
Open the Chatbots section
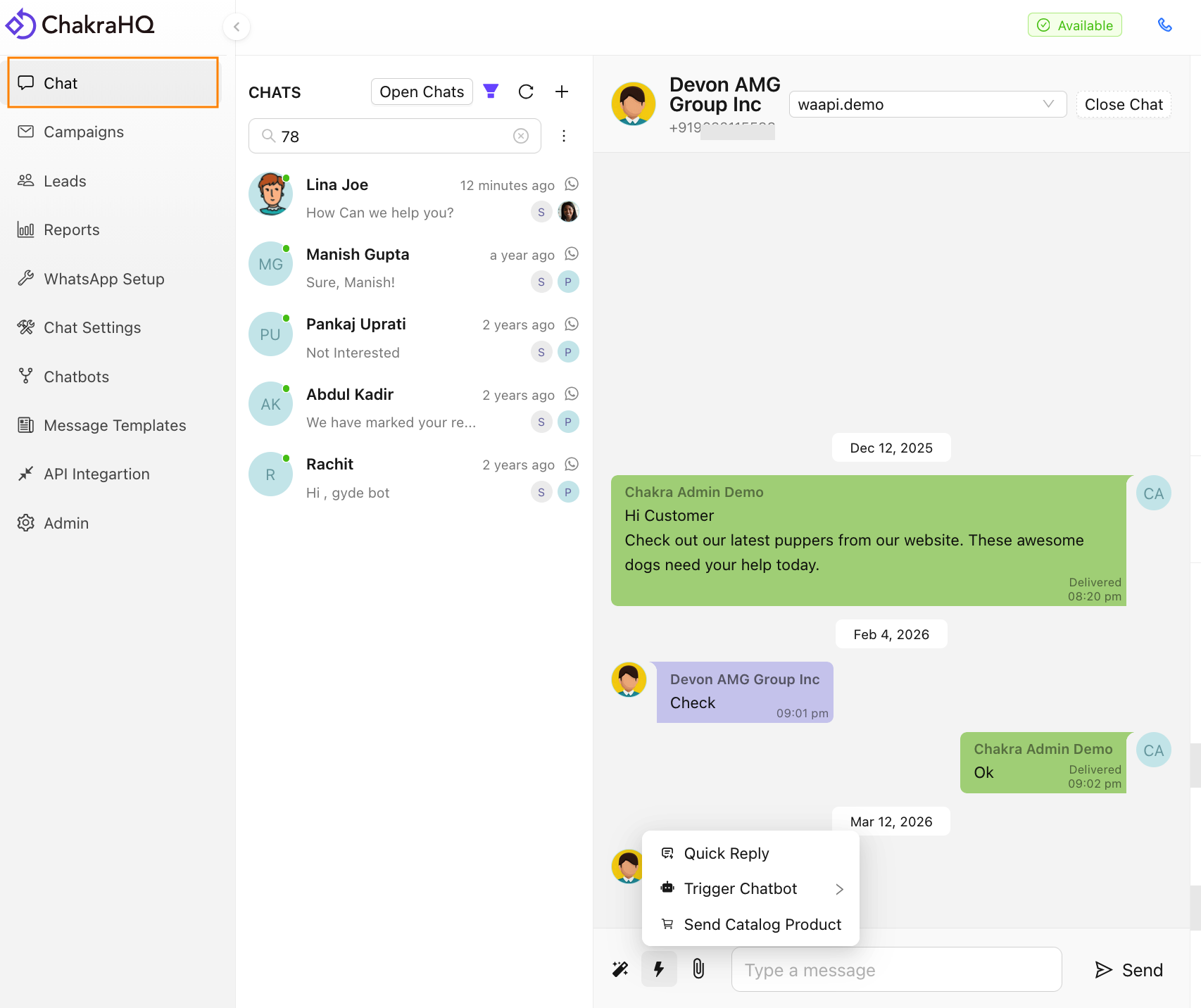point(75,377)
